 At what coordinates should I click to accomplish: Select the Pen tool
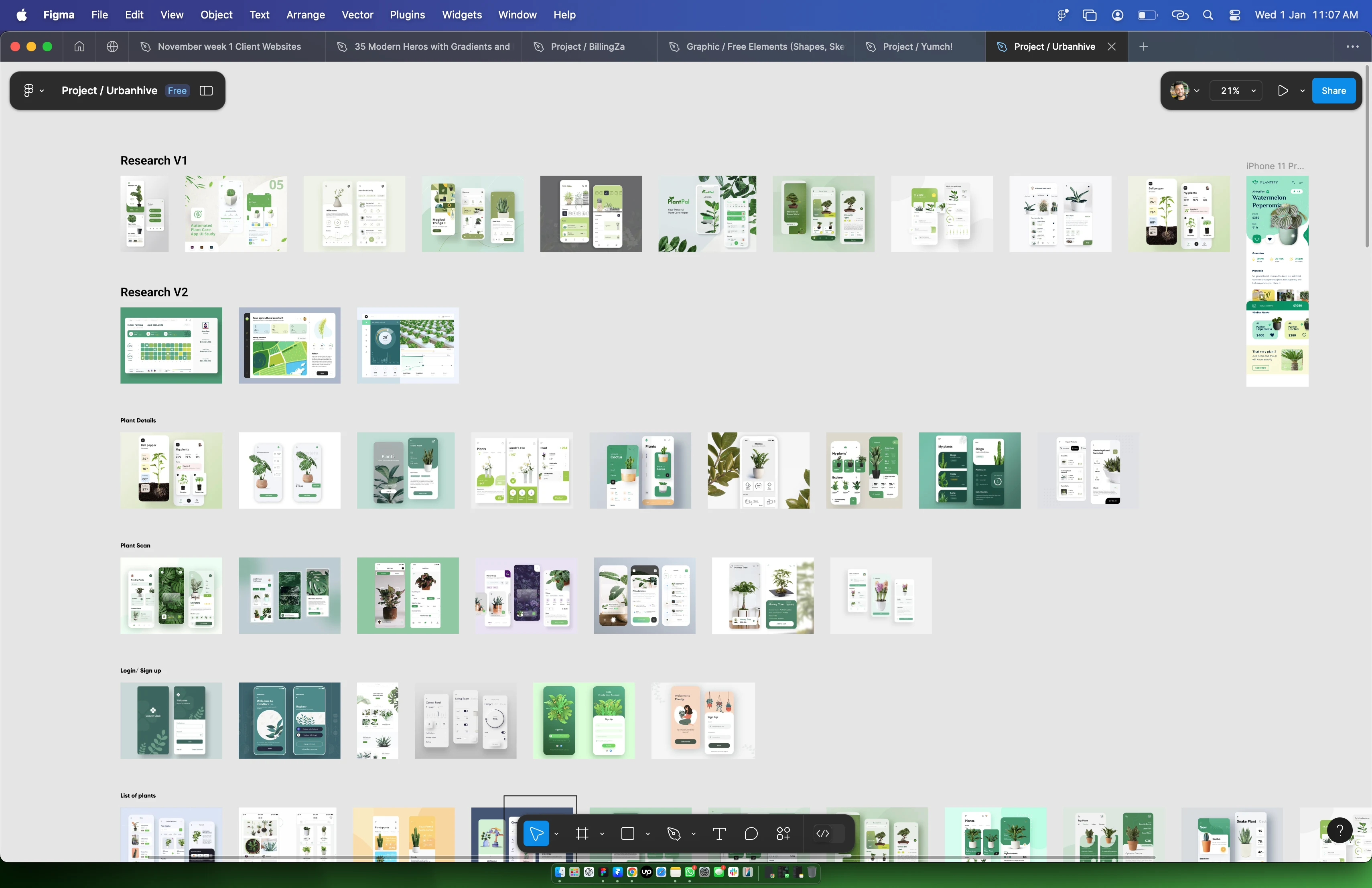tap(673, 833)
